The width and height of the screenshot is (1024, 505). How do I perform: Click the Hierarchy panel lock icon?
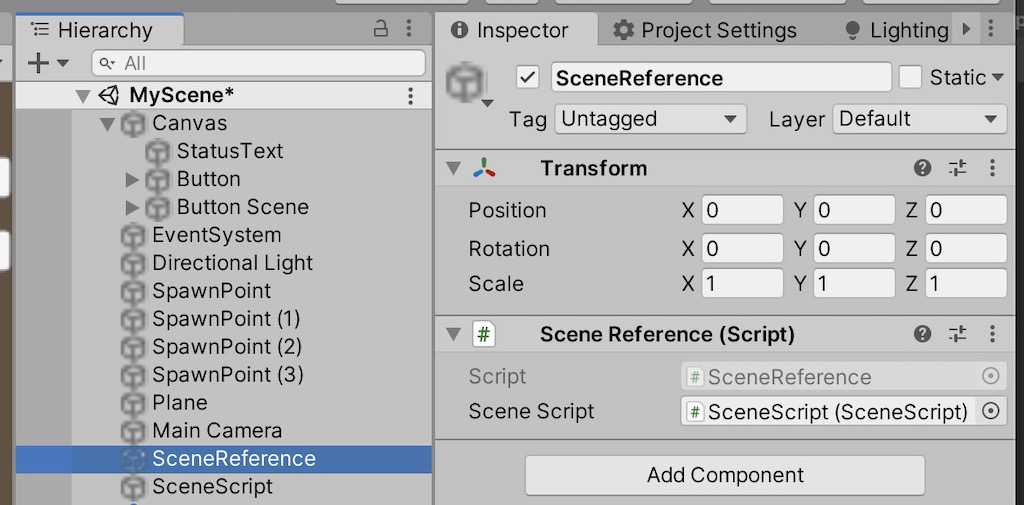[381, 30]
